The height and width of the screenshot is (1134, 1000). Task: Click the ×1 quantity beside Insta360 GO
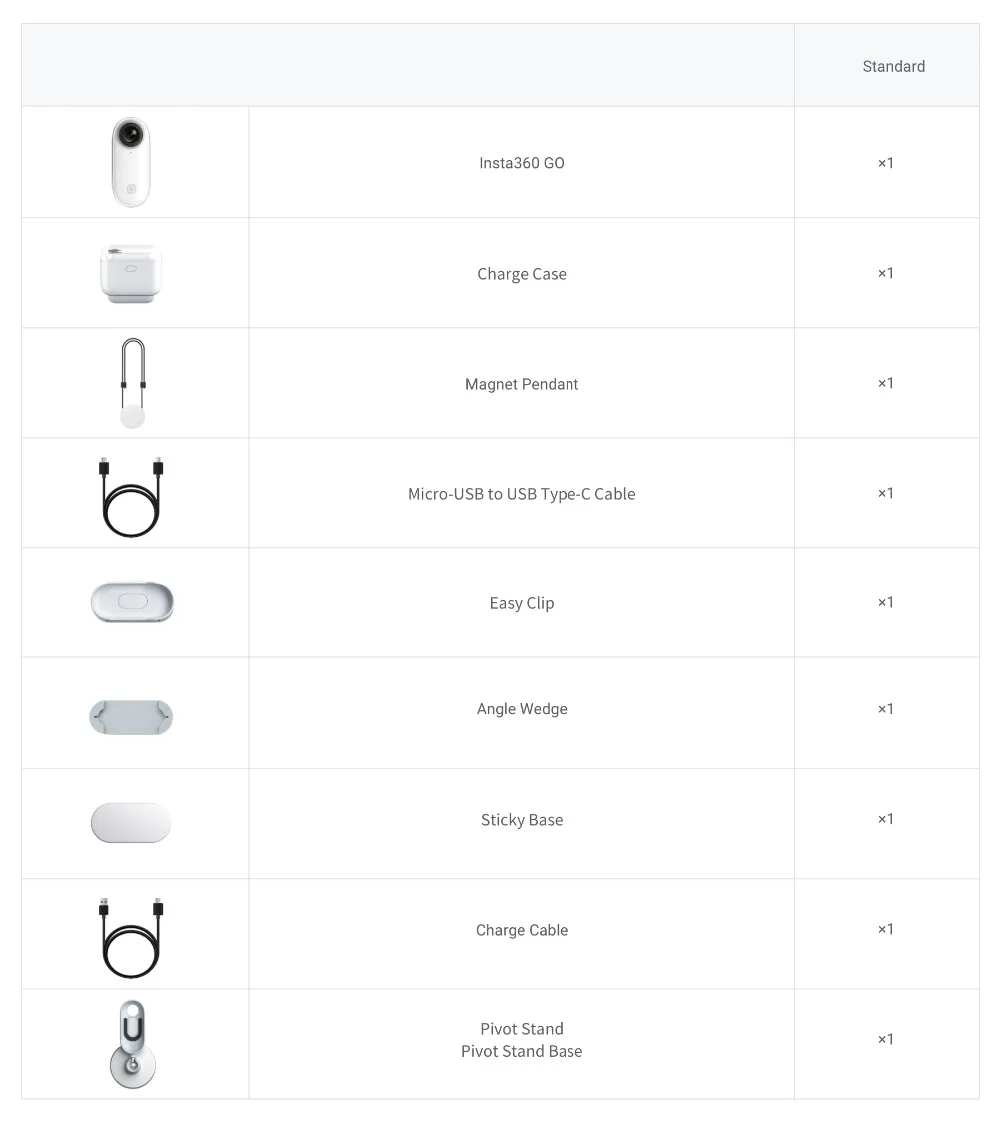pos(886,163)
